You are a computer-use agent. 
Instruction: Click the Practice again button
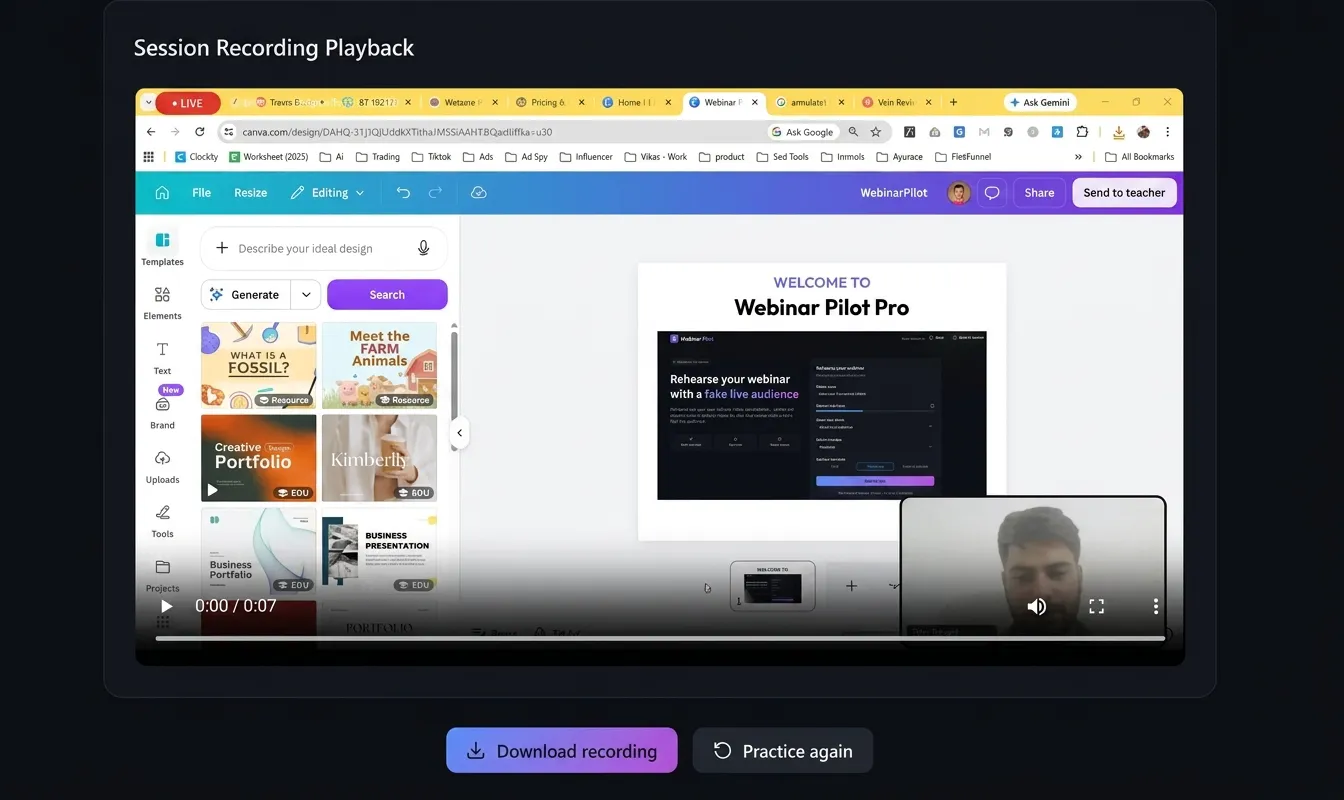pos(783,750)
